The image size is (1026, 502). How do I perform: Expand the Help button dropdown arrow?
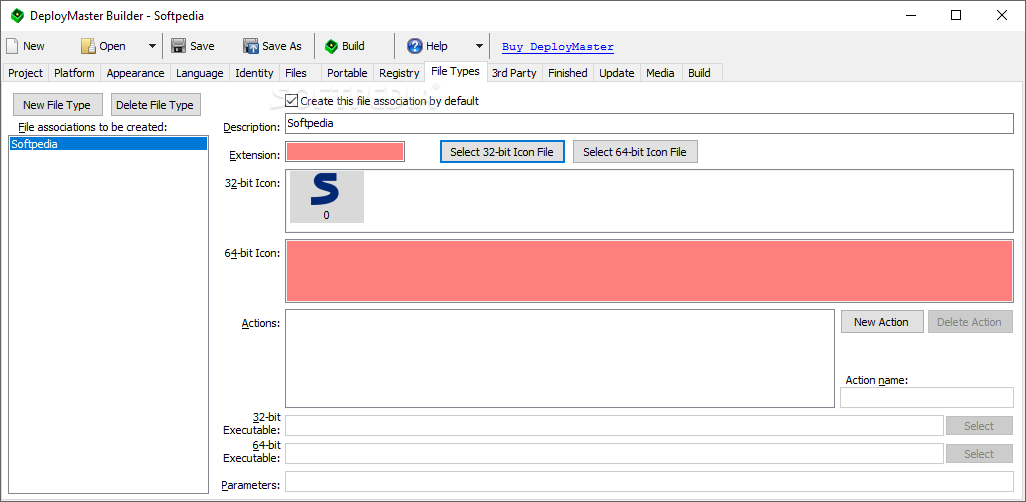(x=479, y=46)
